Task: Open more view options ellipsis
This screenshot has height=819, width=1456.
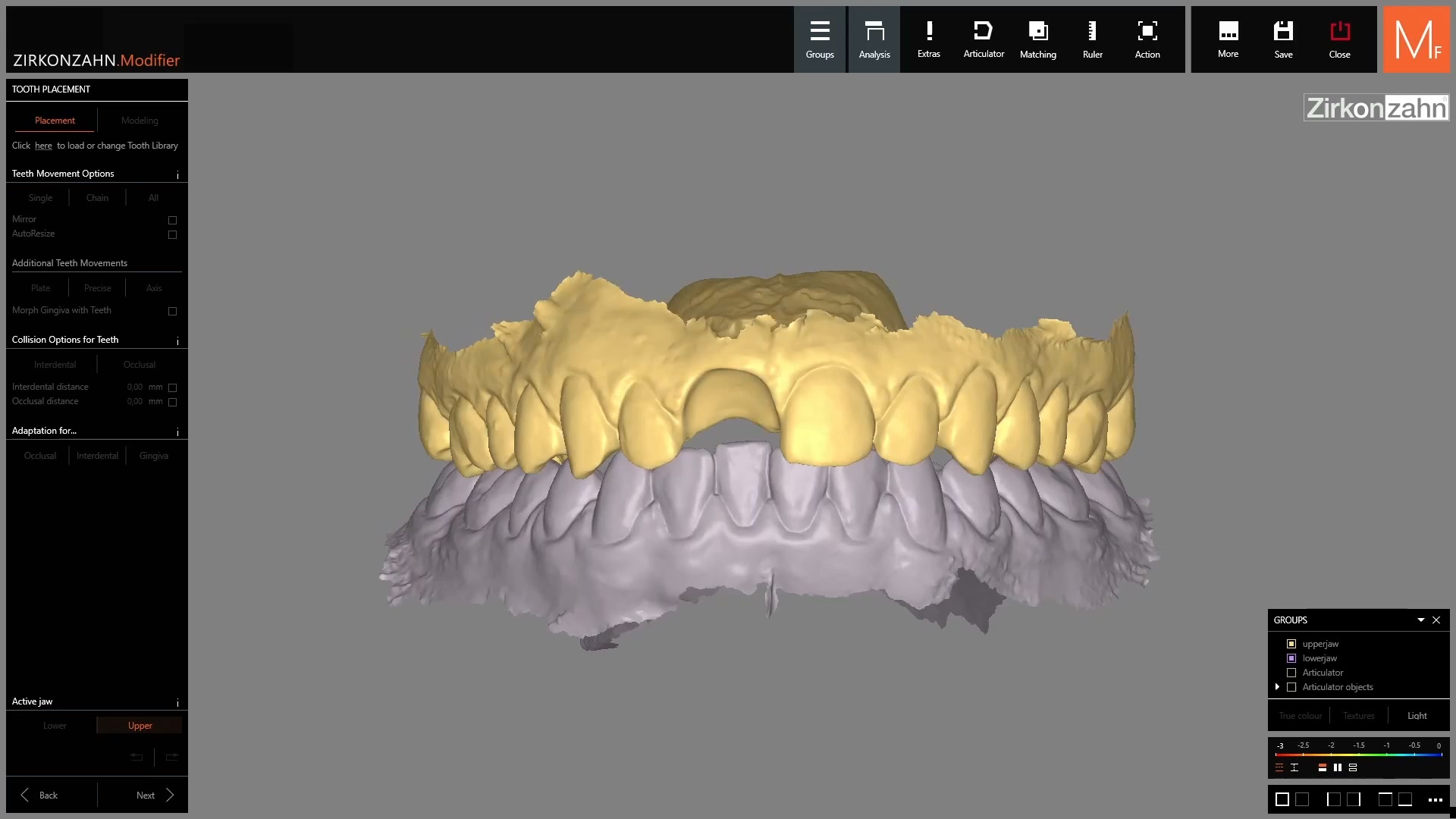Action: [x=1436, y=800]
